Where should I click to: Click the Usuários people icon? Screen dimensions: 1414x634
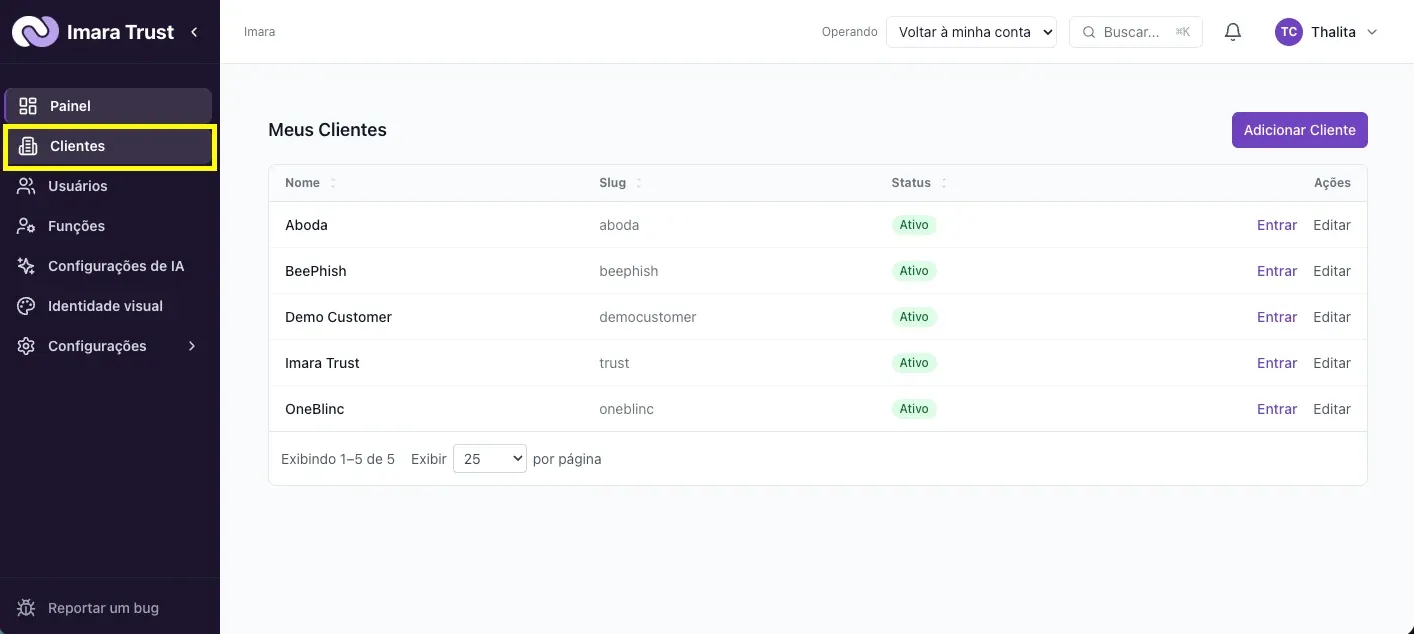tap(26, 186)
